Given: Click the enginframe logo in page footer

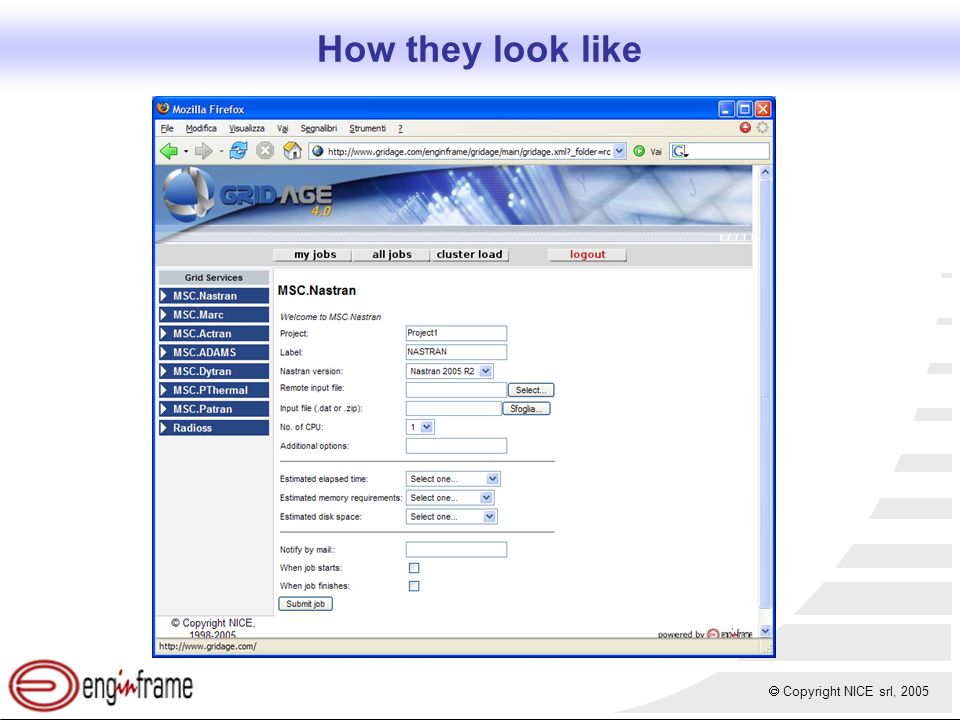Looking at the screenshot, I should click(x=729, y=634).
